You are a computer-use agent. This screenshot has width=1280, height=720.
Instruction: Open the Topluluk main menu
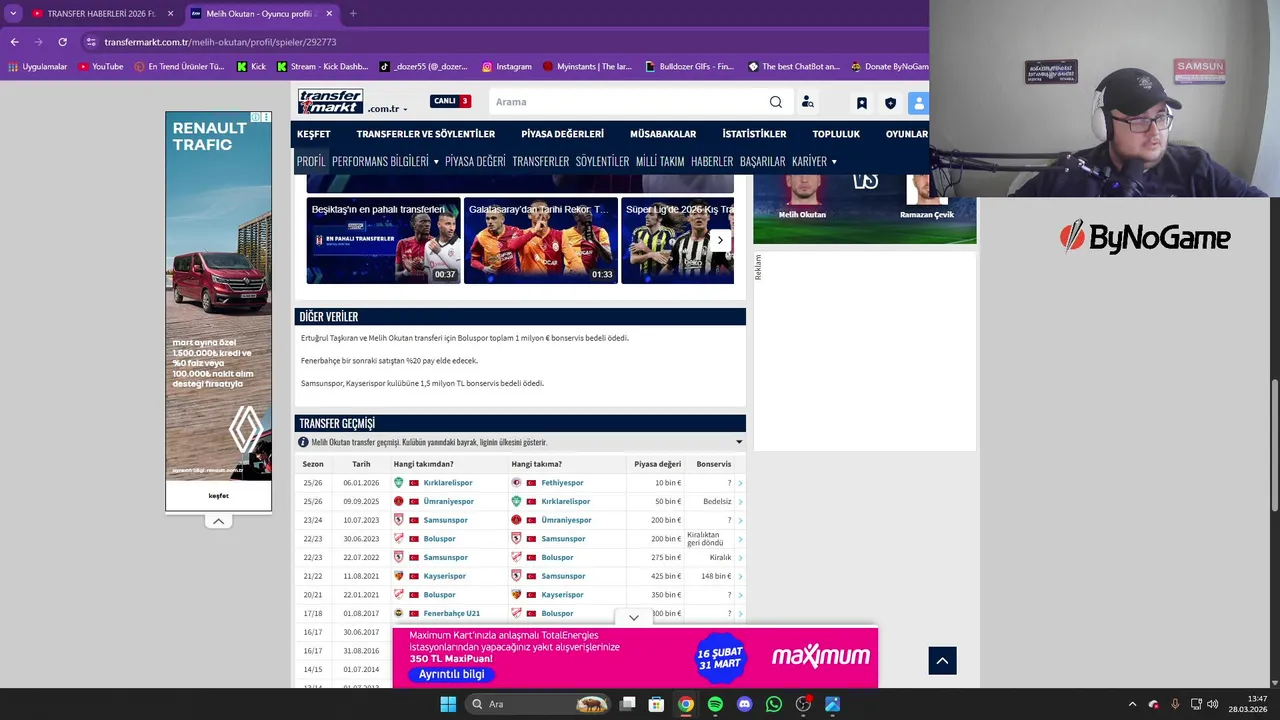tap(836, 134)
